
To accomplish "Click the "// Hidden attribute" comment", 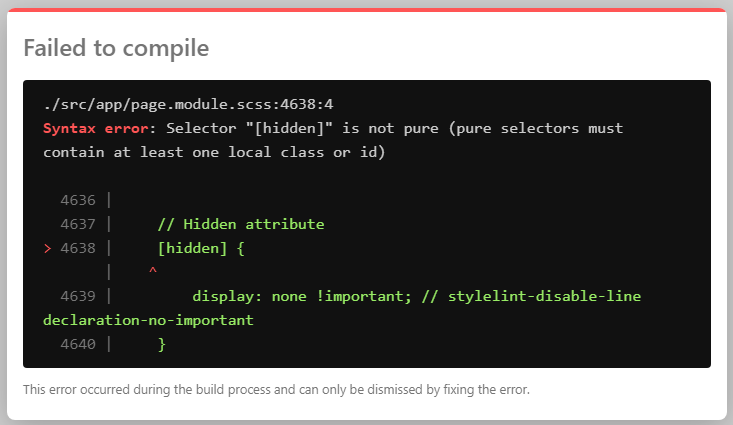I will 240,224.
